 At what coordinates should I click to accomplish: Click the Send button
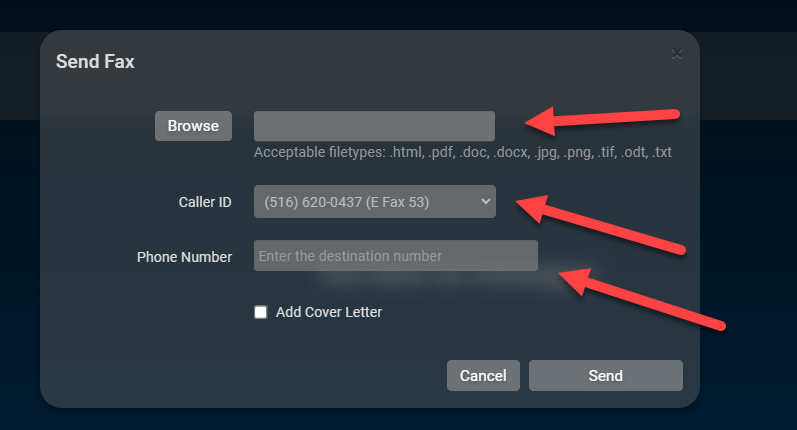coord(605,376)
